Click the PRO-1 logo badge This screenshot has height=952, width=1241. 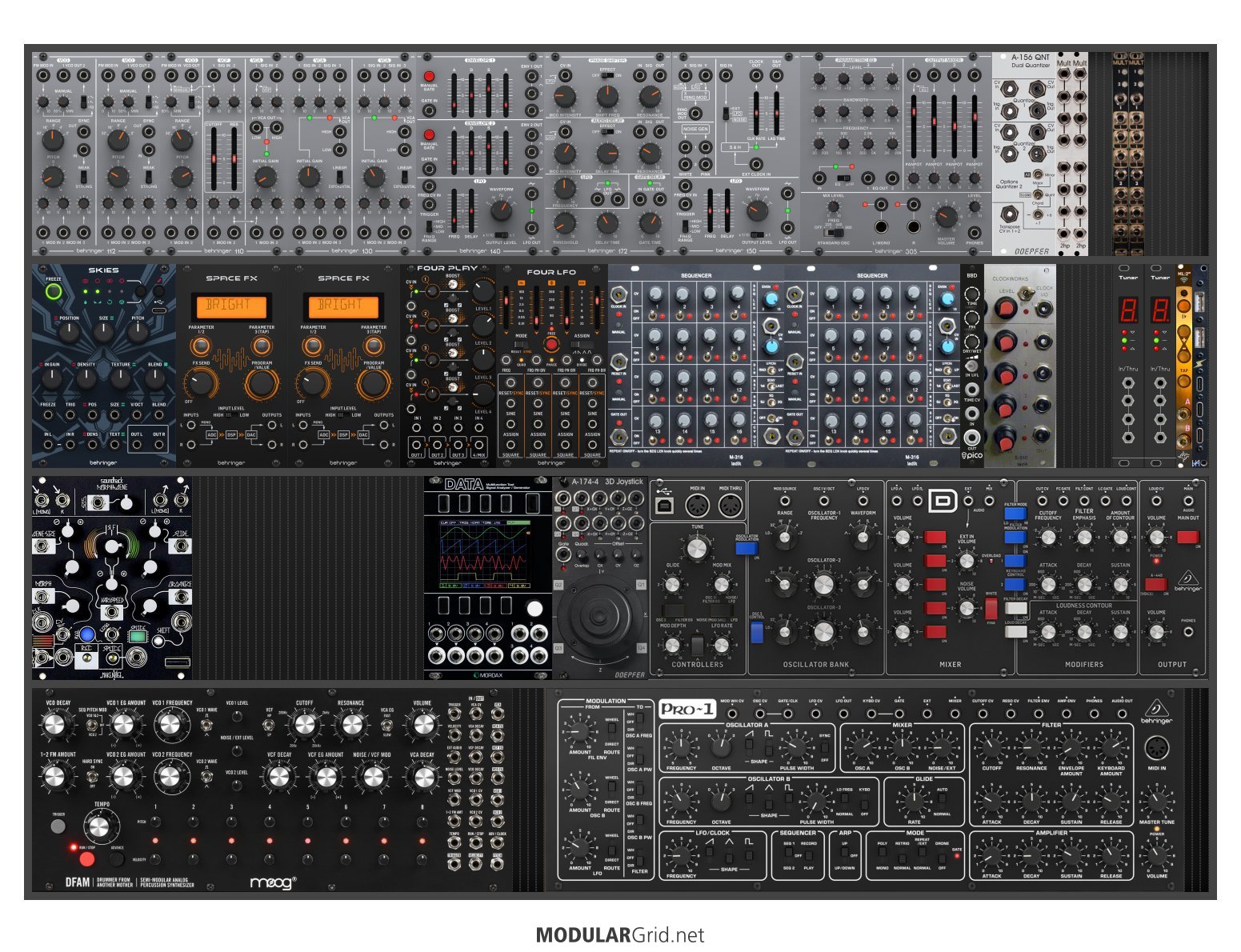point(687,709)
